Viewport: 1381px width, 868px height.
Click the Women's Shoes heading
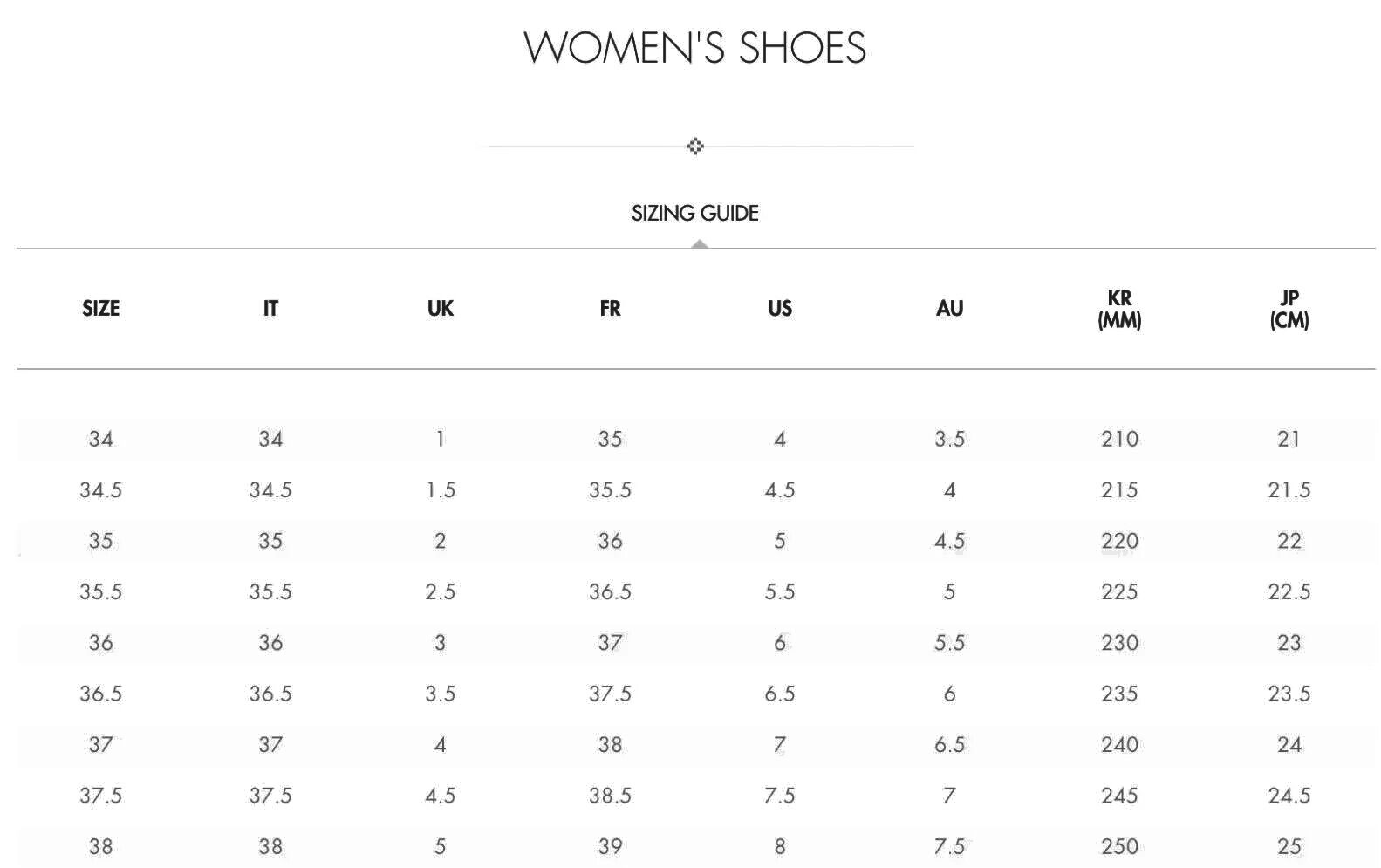[695, 47]
